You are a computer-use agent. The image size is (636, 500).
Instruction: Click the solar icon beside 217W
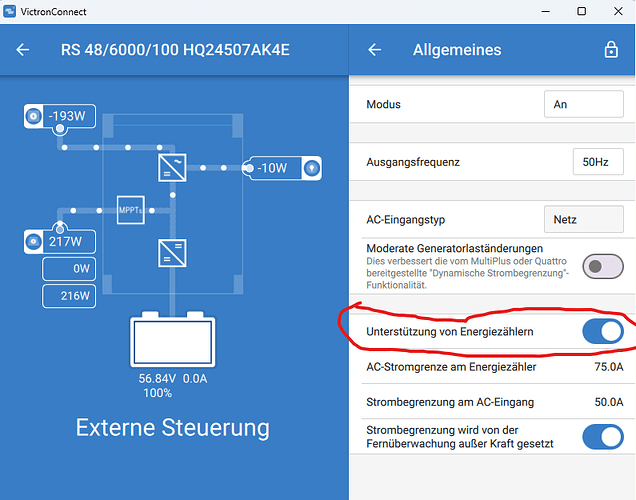pos(34,242)
